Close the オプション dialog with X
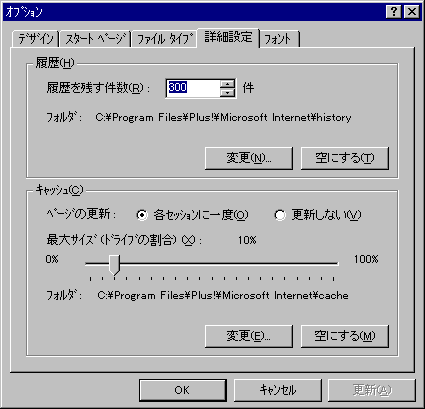 coord(412,12)
